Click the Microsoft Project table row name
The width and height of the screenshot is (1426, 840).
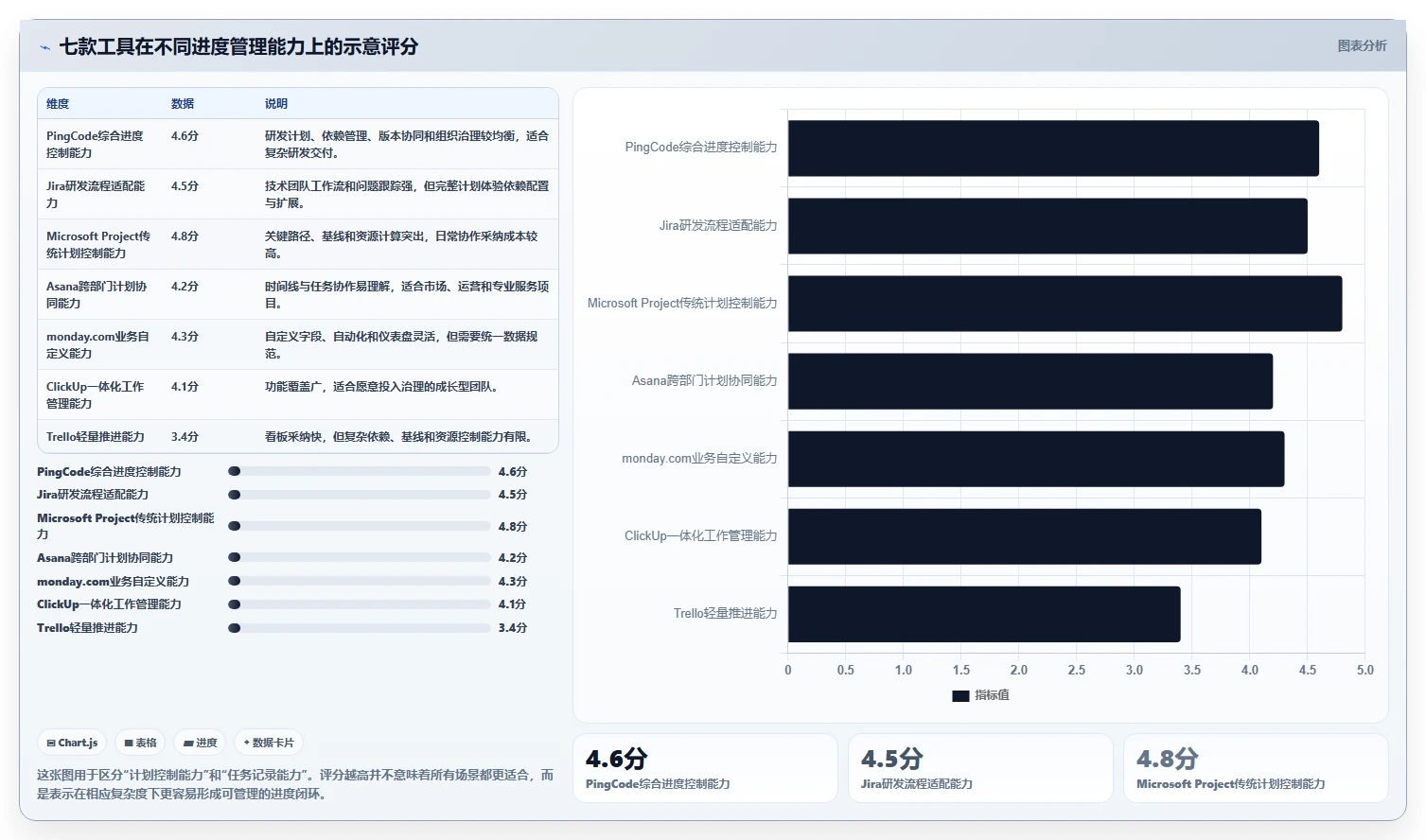tap(98, 244)
